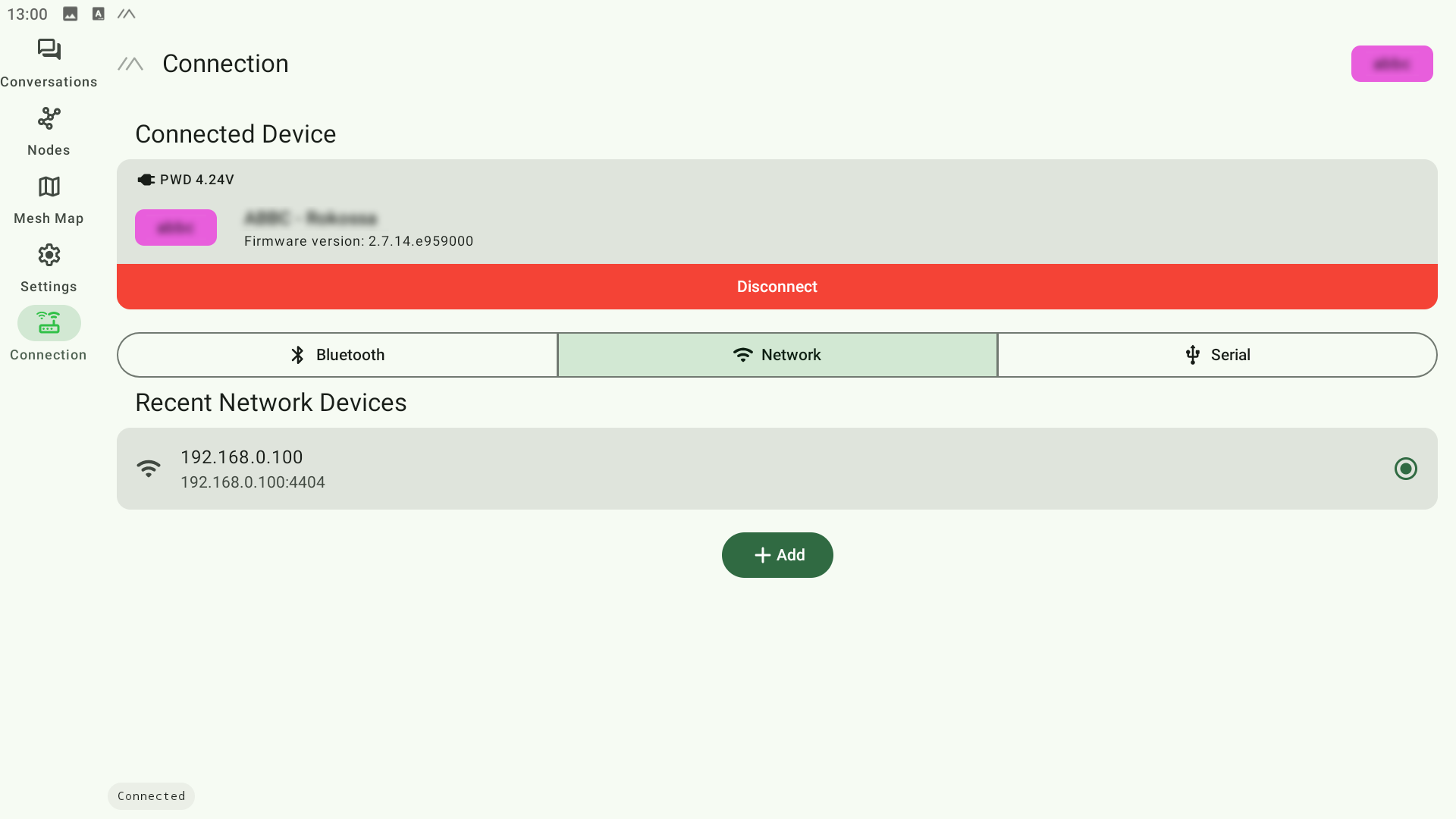Click the power plug battery icon
The height and width of the screenshot is (819, 1456).
tap(146, 180)
